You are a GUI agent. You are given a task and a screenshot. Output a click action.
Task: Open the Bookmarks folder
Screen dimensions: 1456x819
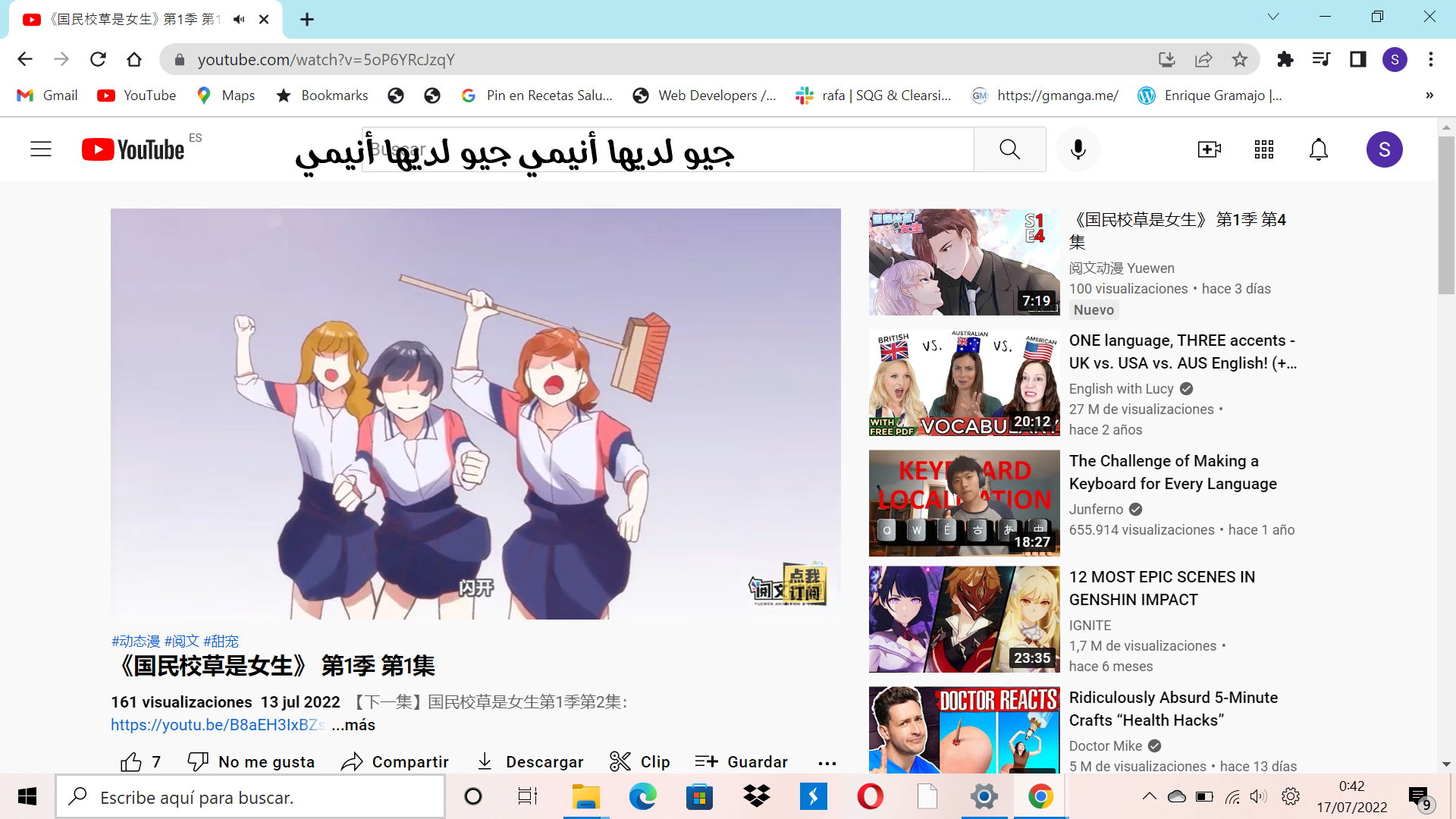point(322,96)
